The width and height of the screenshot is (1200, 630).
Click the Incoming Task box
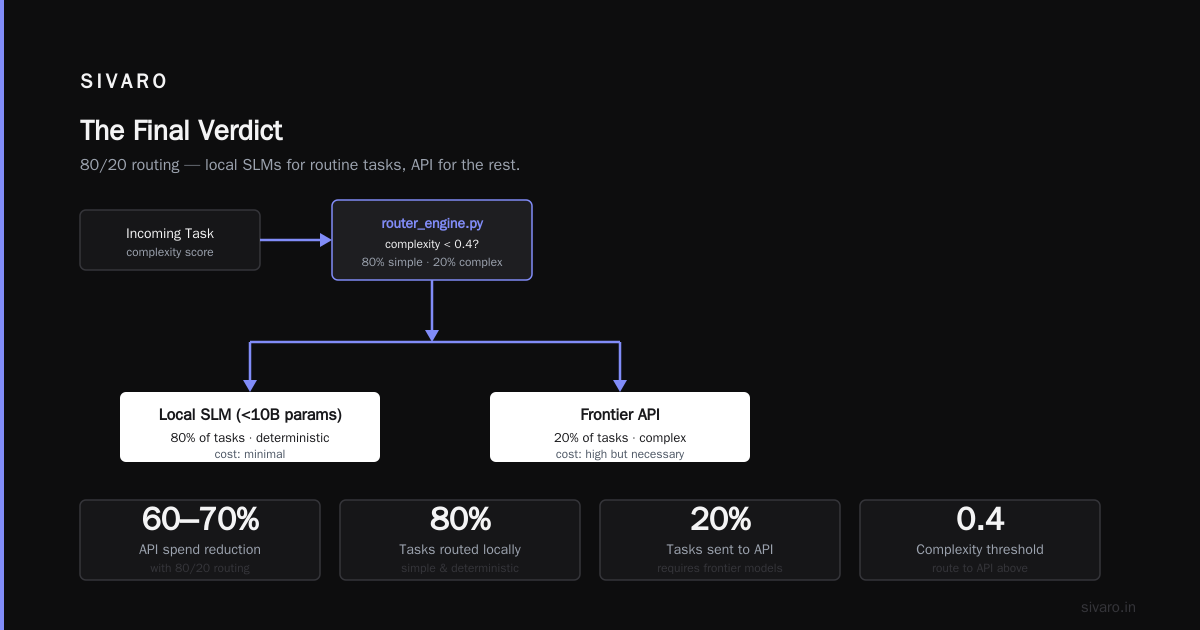(x=170, y=240)
